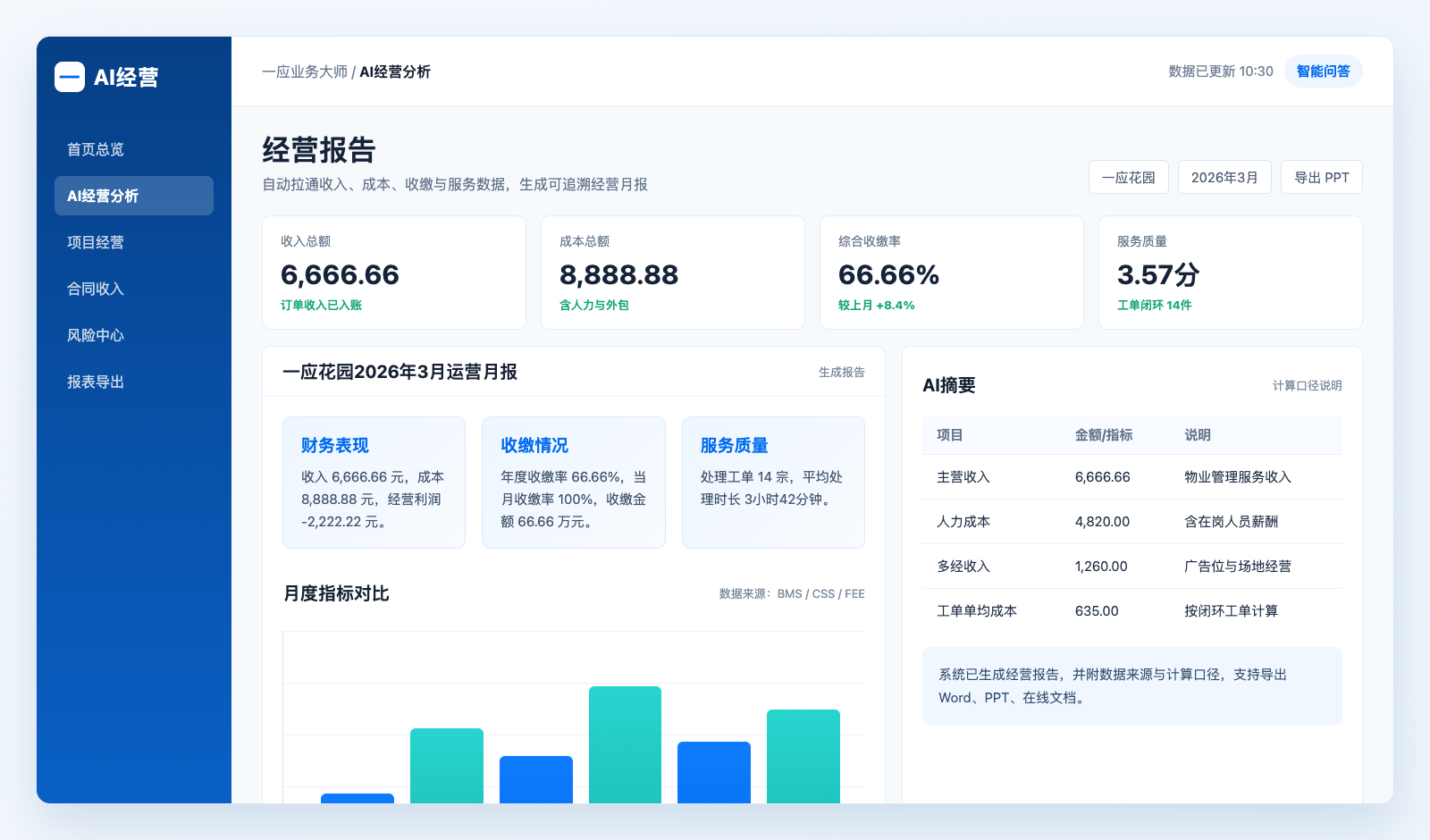Click 含人力与外包 note
This screenshot has width=1430, height=840.
click(x=594, y=305)
